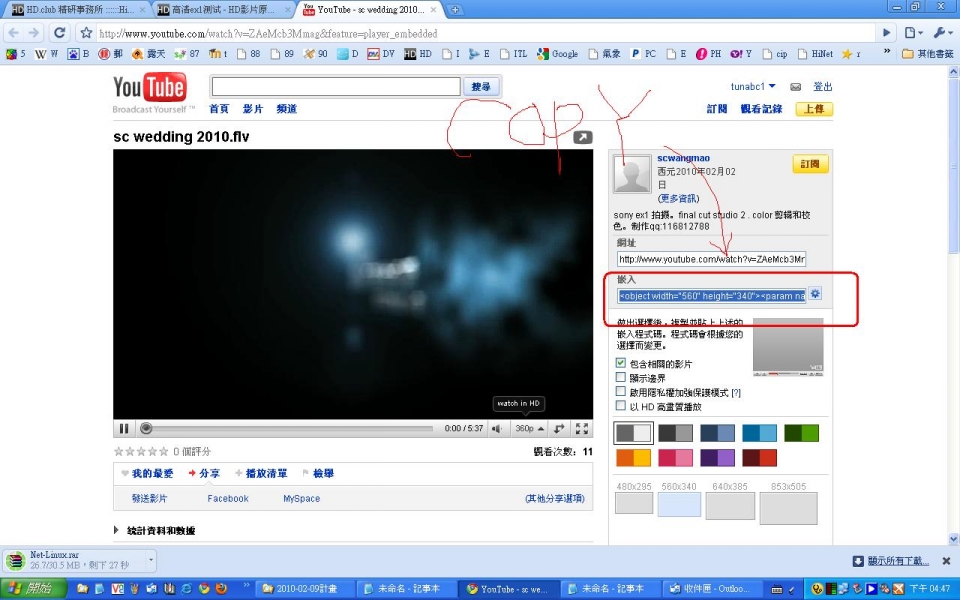This screenshot has width=960, height=600.
Task: Open the 360p quality dropdown
Action: click(529, 429)
